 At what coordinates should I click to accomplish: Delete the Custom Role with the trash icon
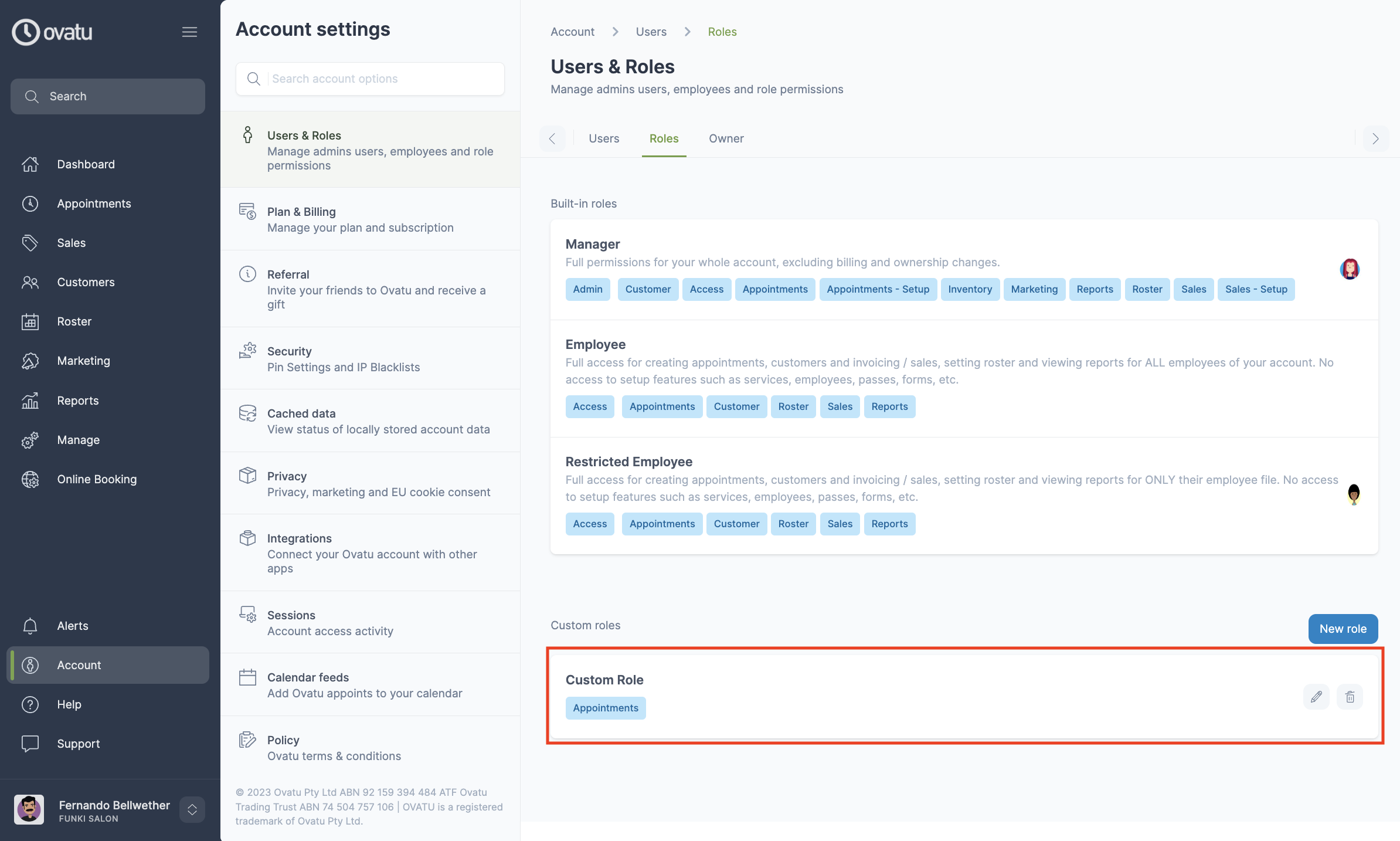(x=1350, y=697)
